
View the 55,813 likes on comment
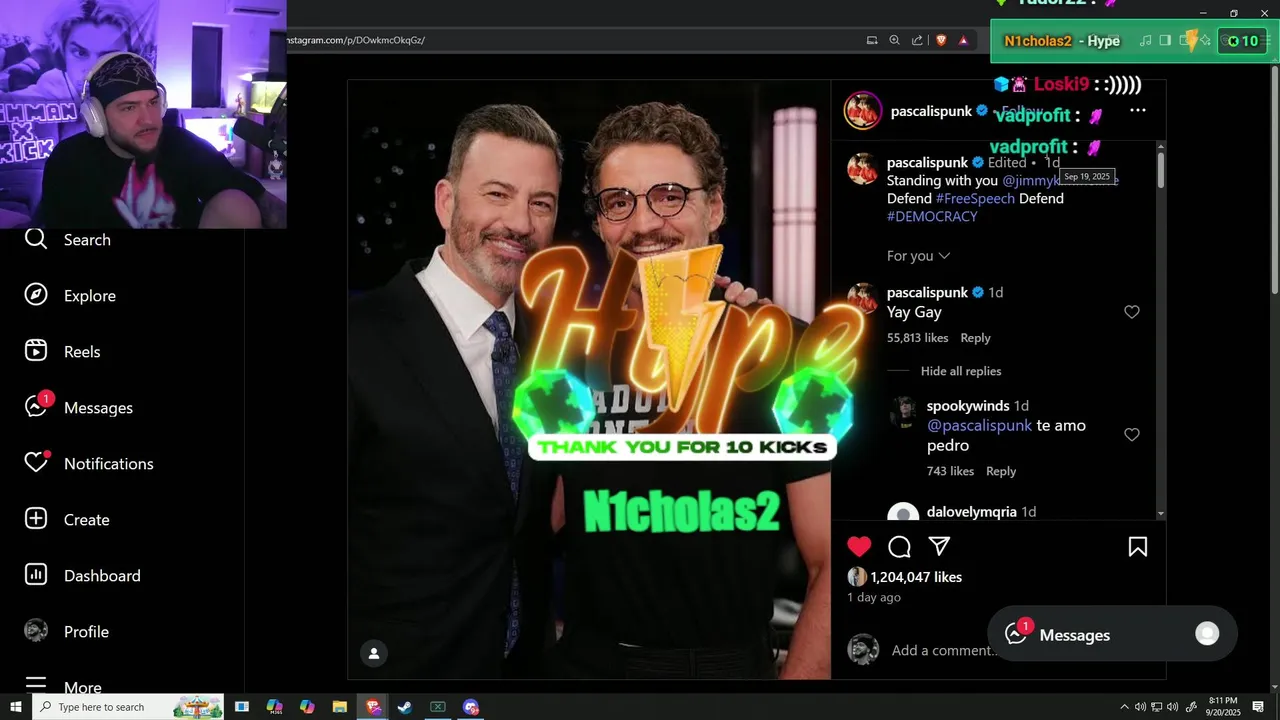(x=917, y=338)
